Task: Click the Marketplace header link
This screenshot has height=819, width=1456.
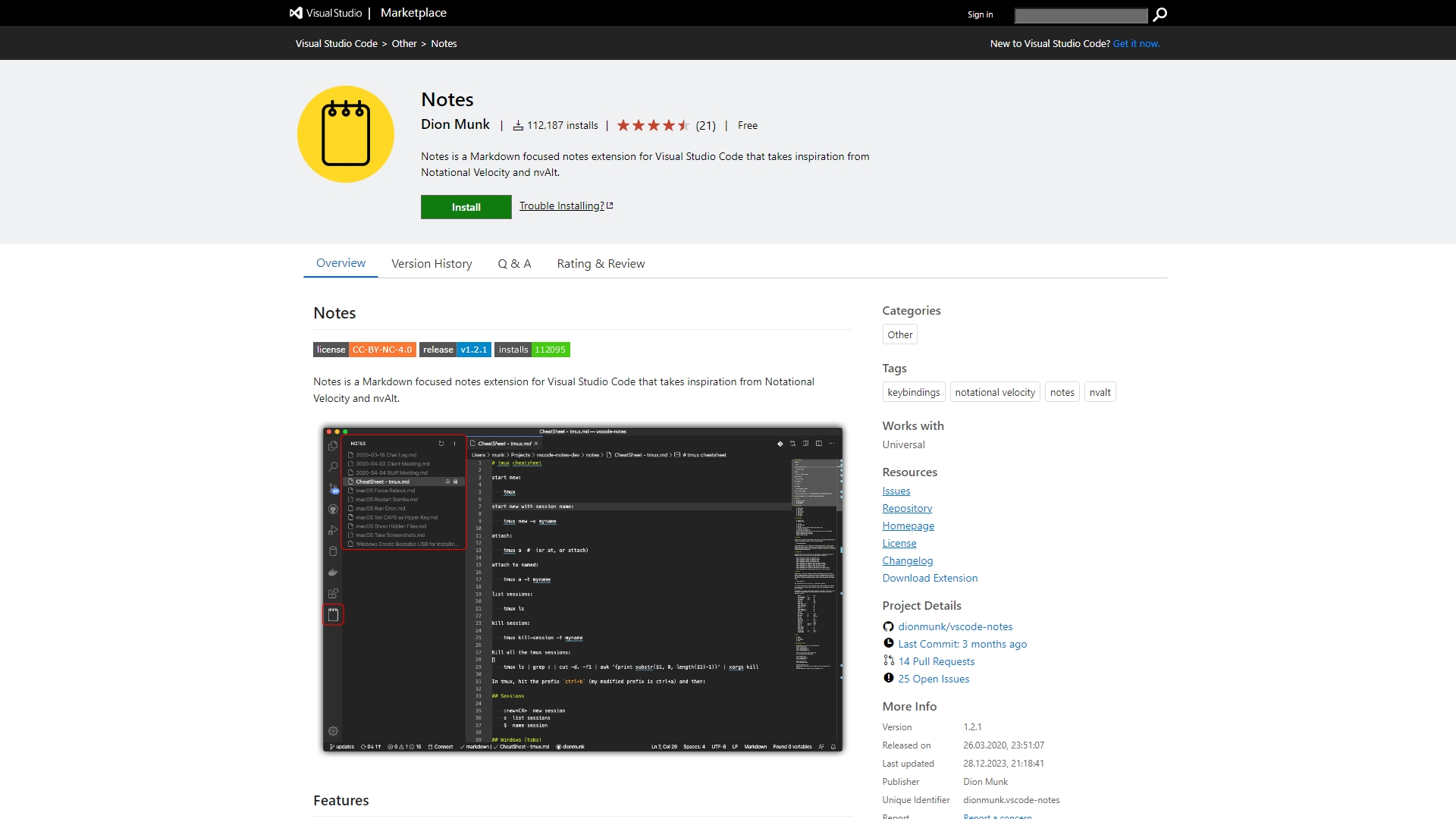Action: point(413,13)
